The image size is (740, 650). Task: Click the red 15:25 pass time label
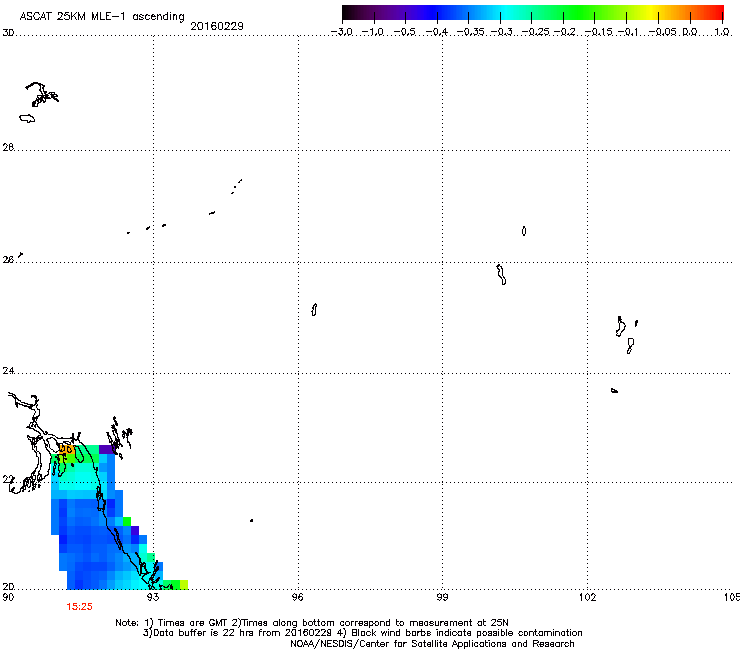tap(79, 607)
